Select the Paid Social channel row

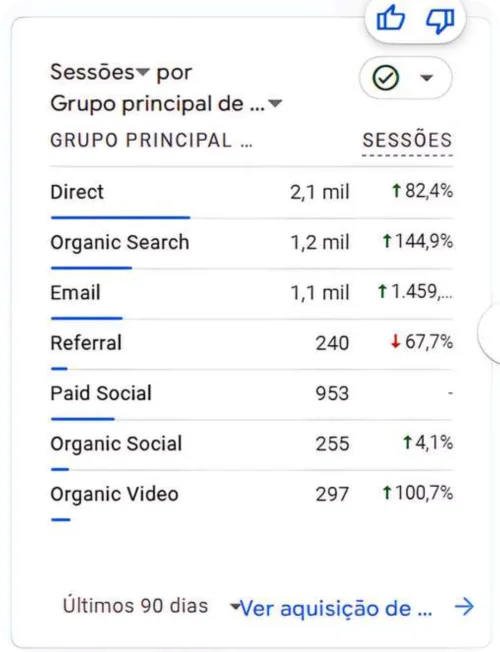(x=251, y=395)
